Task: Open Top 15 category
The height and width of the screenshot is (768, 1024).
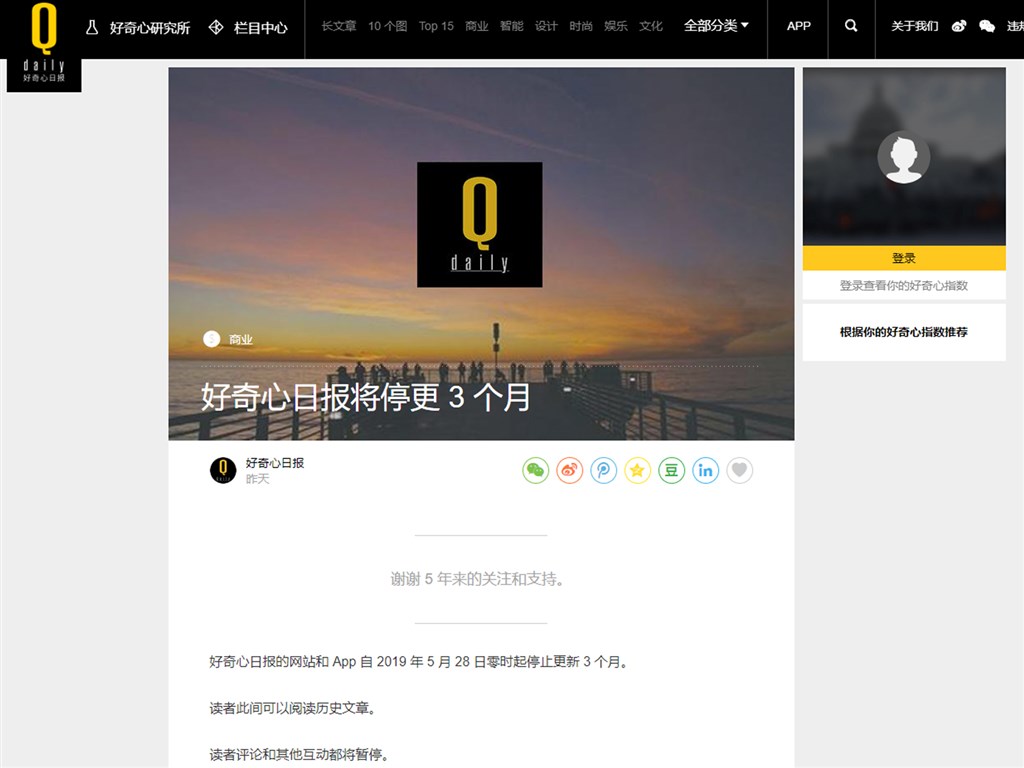Action: [x=436, y=26]
